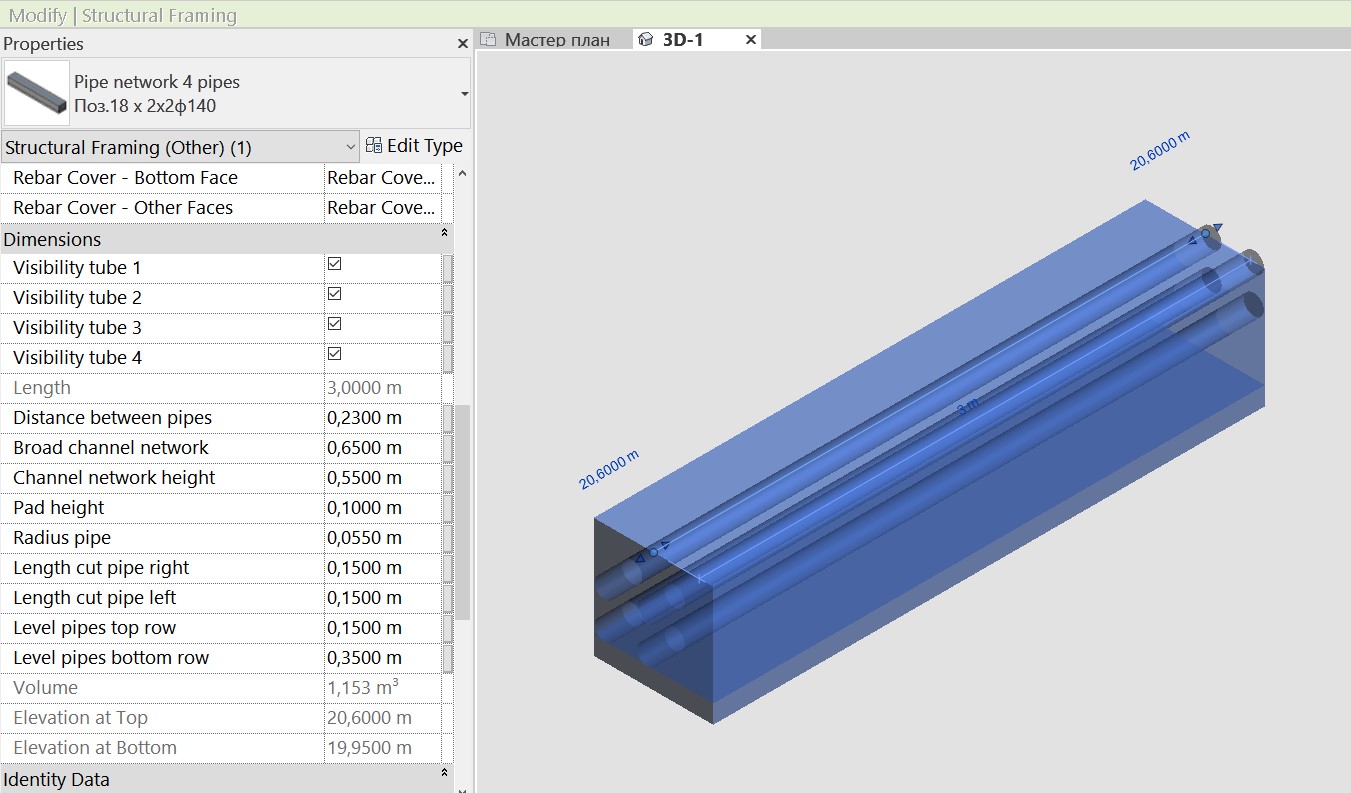The height and width of the screenshot is (793, 1351).
Task: Click the 3D-1 tab house icon
Action: coord(646,40)
